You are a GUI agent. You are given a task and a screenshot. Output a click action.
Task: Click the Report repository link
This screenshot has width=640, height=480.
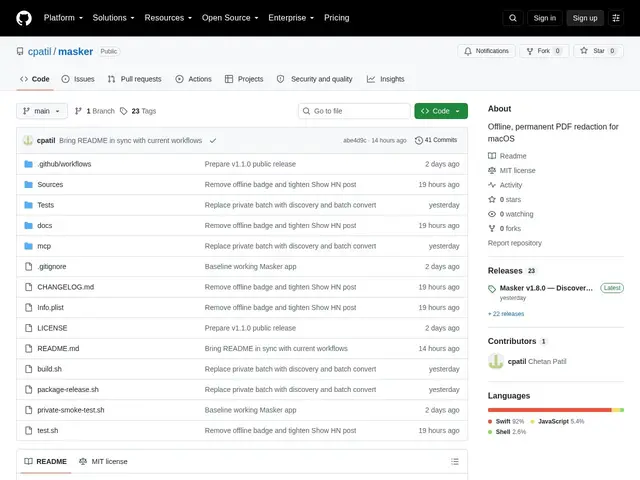pos(515,243)
